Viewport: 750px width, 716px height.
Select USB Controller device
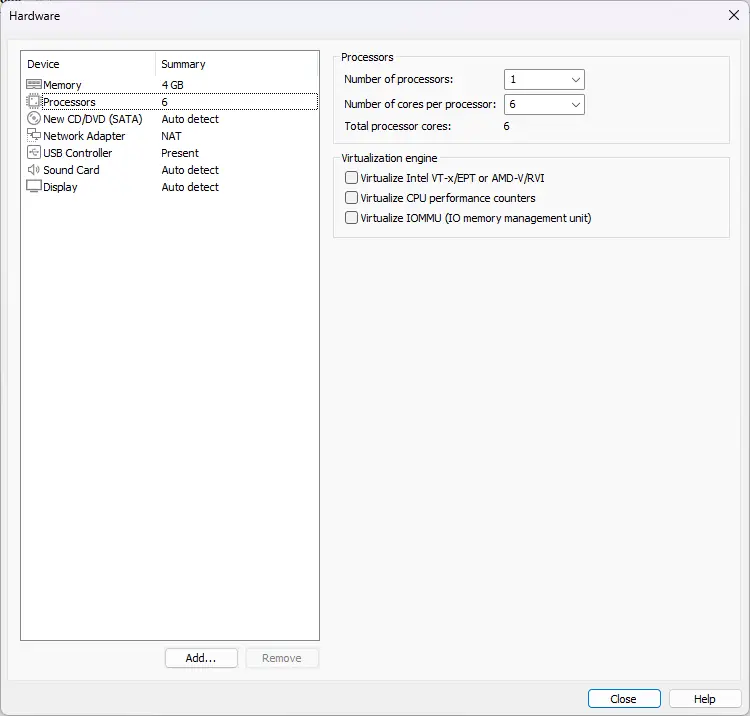click(x=77, y=153)
